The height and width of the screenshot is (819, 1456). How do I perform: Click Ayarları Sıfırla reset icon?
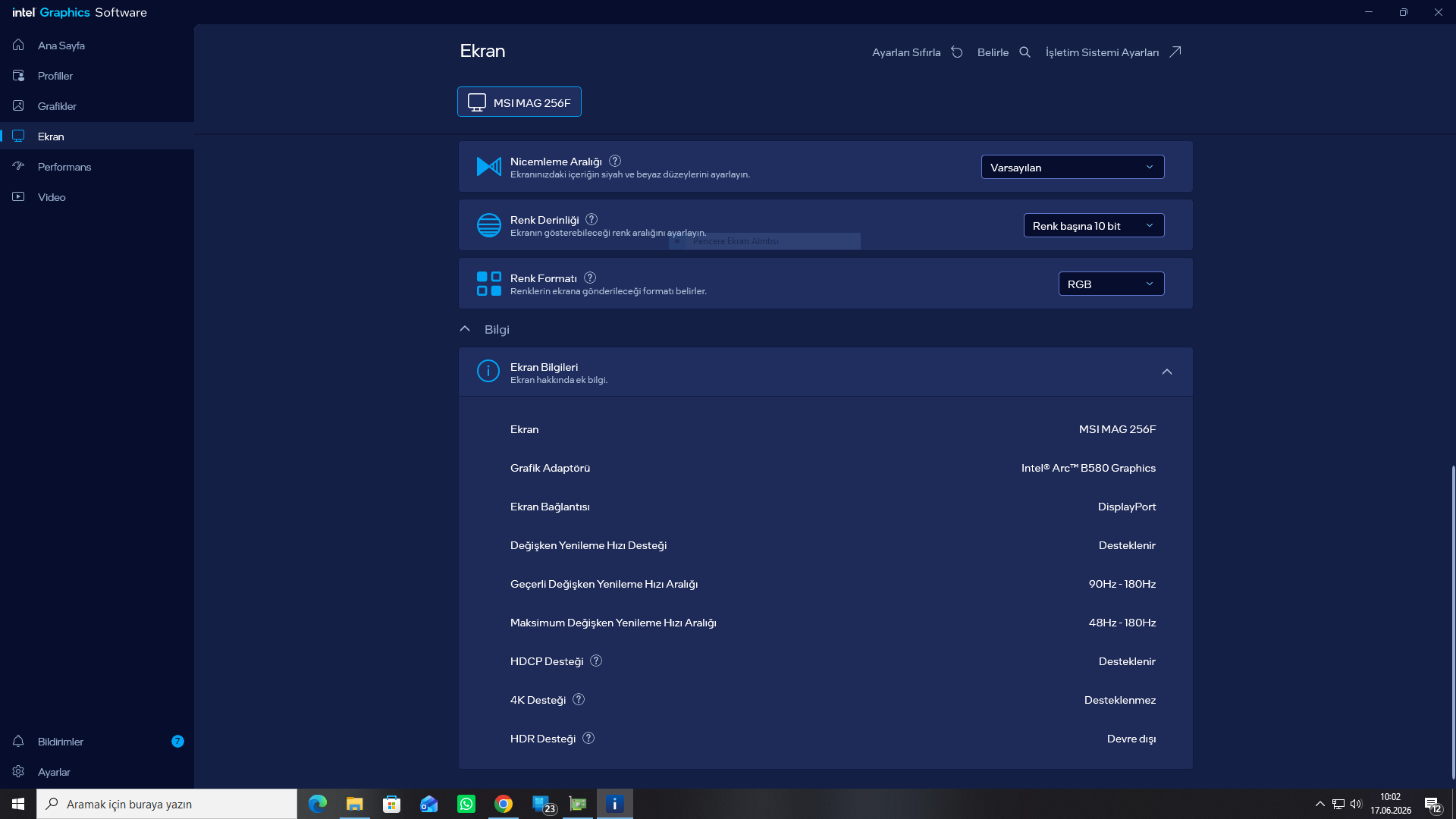click(x=957, y=52)
